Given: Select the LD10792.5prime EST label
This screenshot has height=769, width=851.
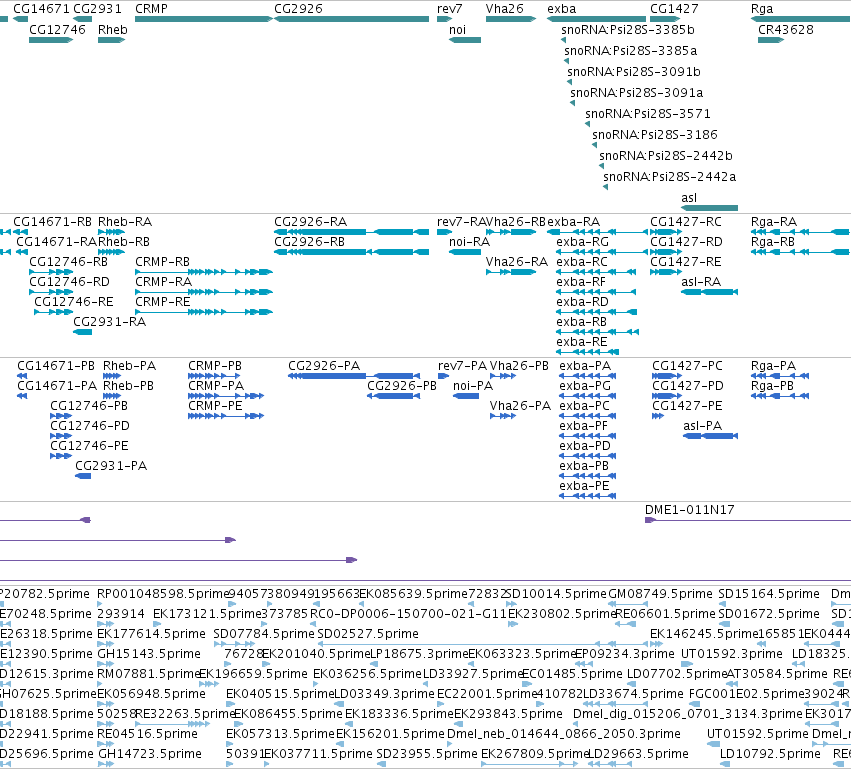Looking at the screenshot, I should pyautogui.click(x=770, y=754).
